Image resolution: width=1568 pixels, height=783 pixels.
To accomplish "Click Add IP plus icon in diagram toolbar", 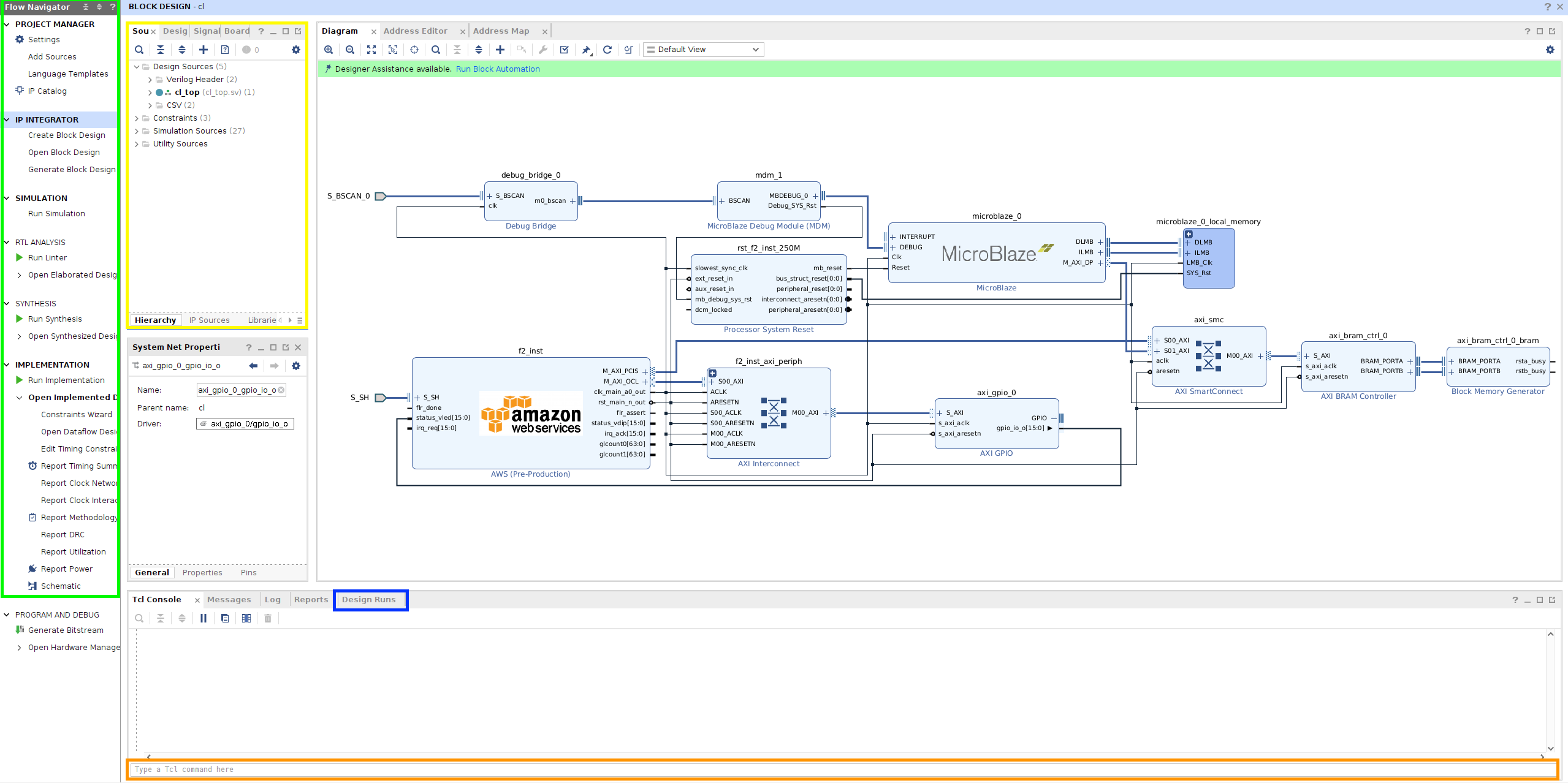I will coord(500,50).
